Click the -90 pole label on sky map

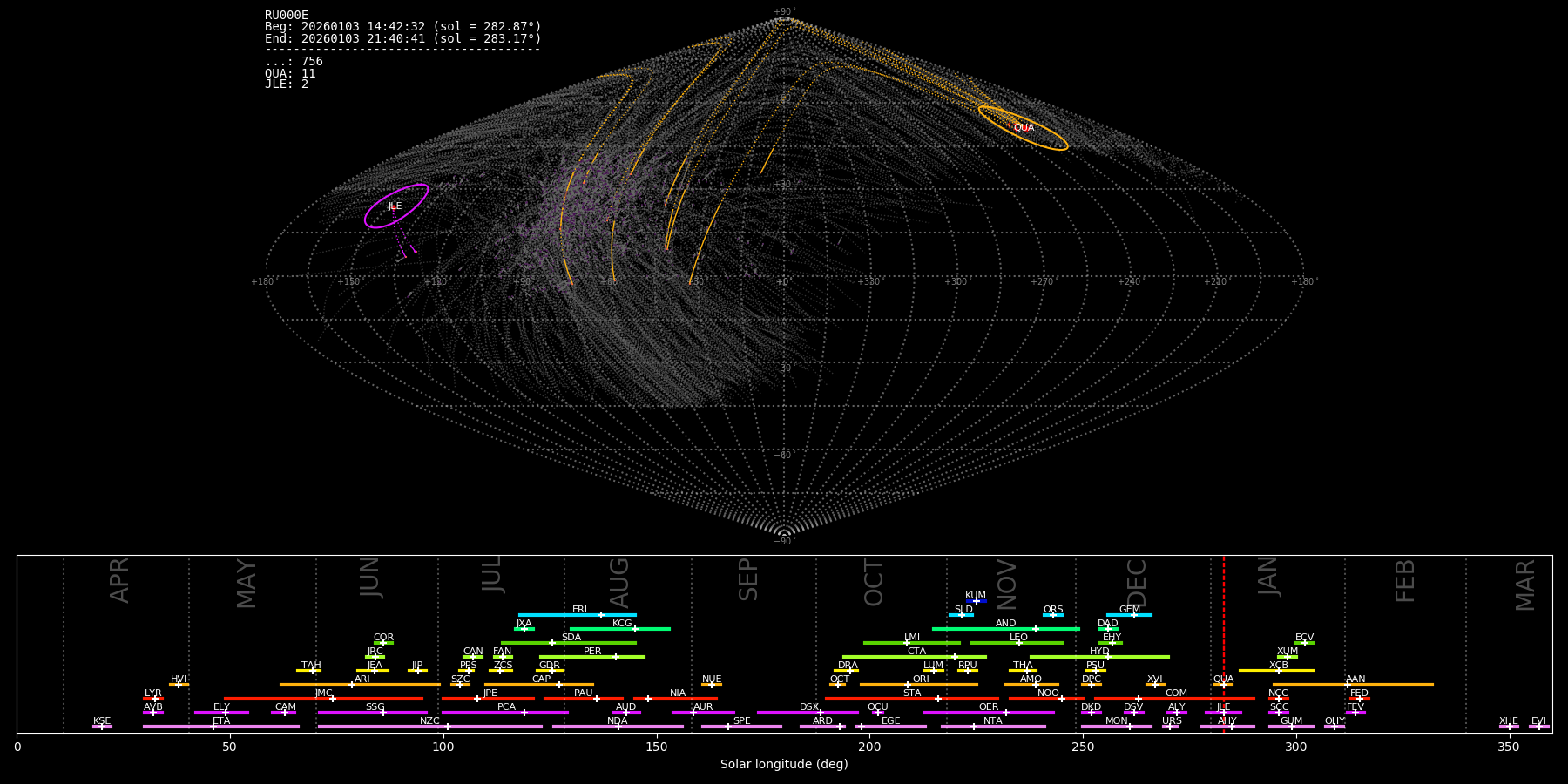click(x=784, y=541)
